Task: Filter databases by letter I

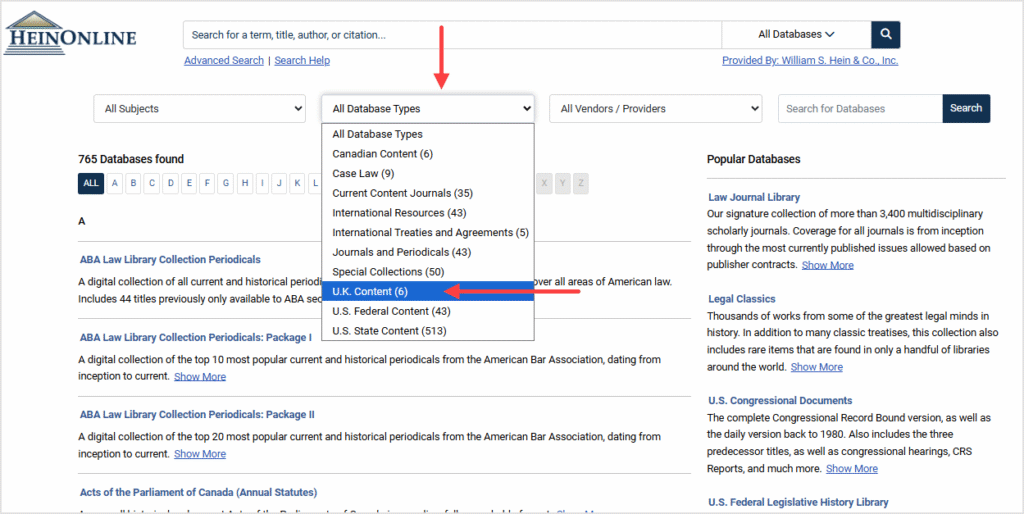Action: tap(263, 184)
